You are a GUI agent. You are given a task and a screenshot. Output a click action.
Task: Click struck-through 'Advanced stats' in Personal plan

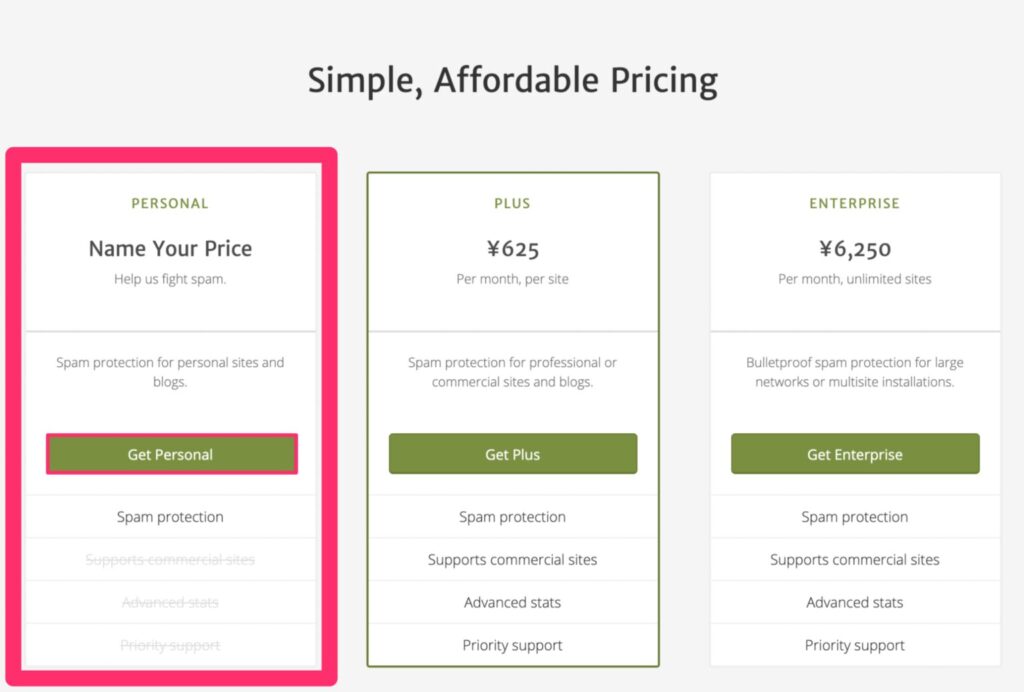tap(170, 602)
